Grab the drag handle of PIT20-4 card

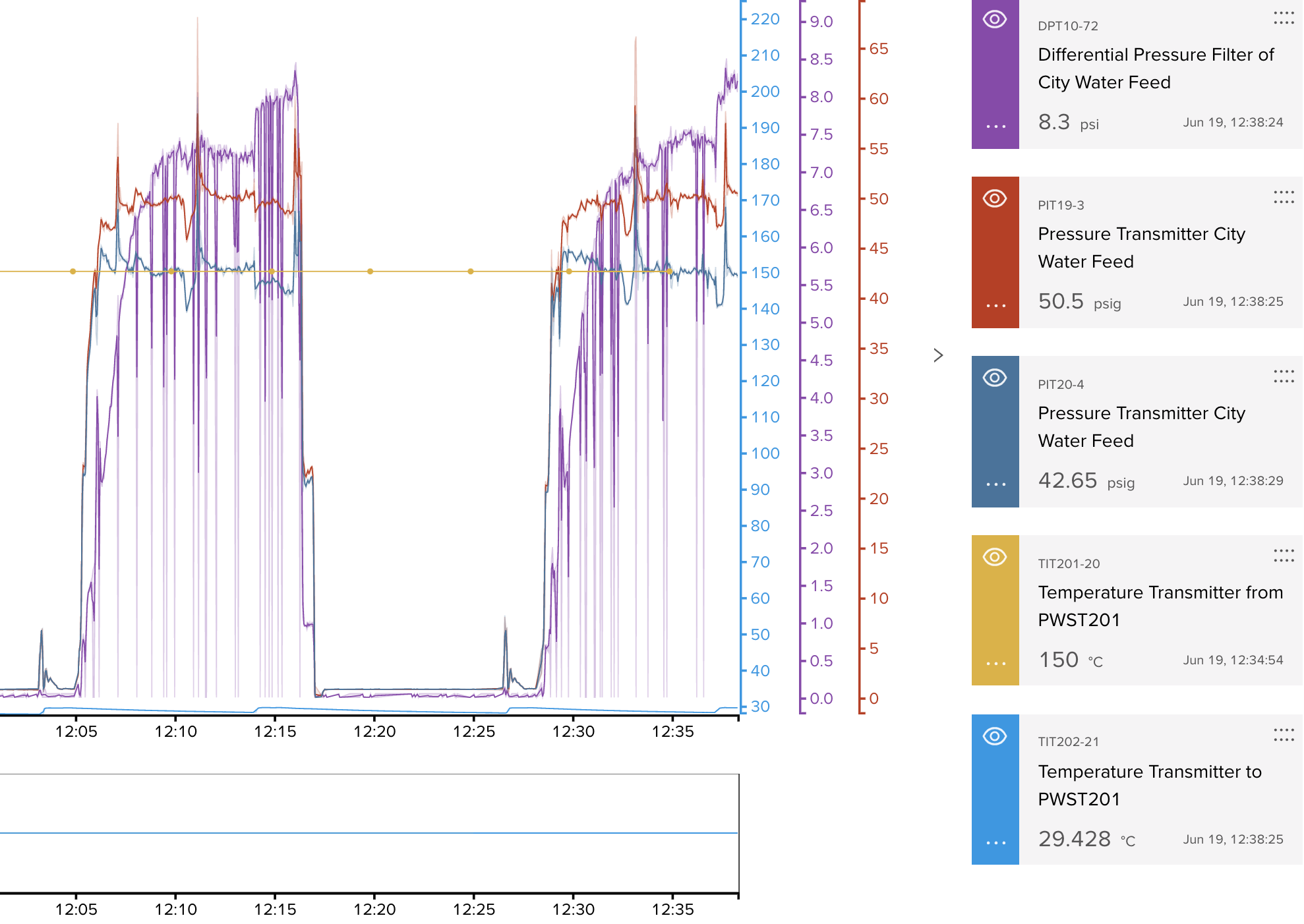(x=1284, y=376)
